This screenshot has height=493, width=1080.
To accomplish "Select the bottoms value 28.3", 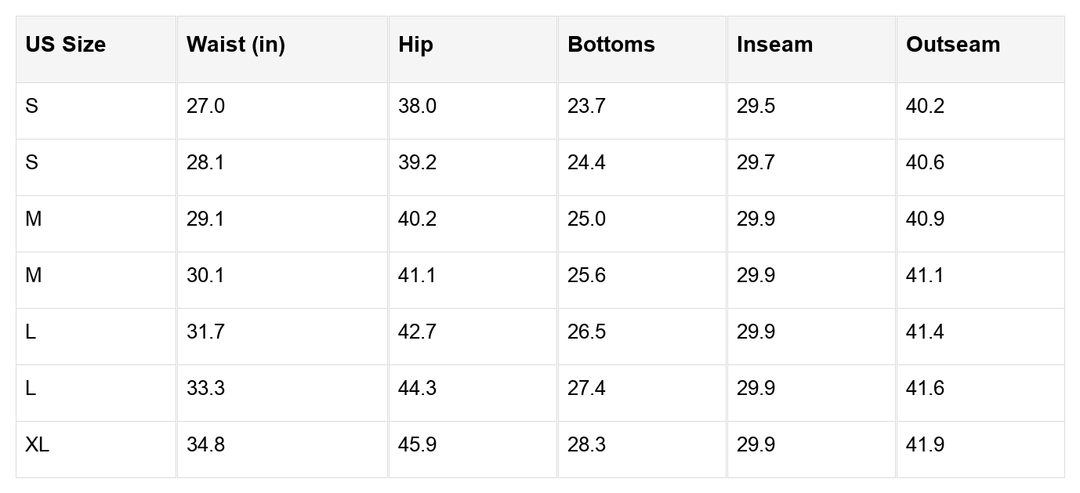I will point(586,445).
